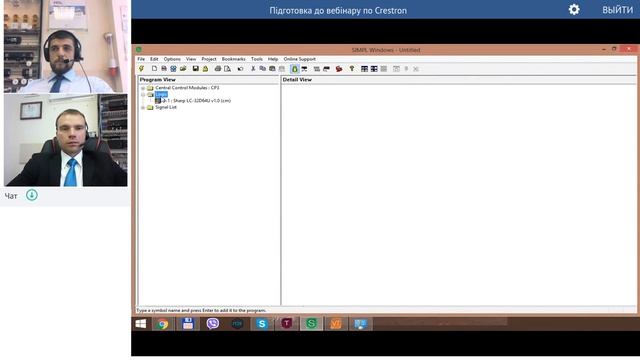Open the Bookmarks menu
The width and height of the screenshot is (640, 360).
pos(233,59)
